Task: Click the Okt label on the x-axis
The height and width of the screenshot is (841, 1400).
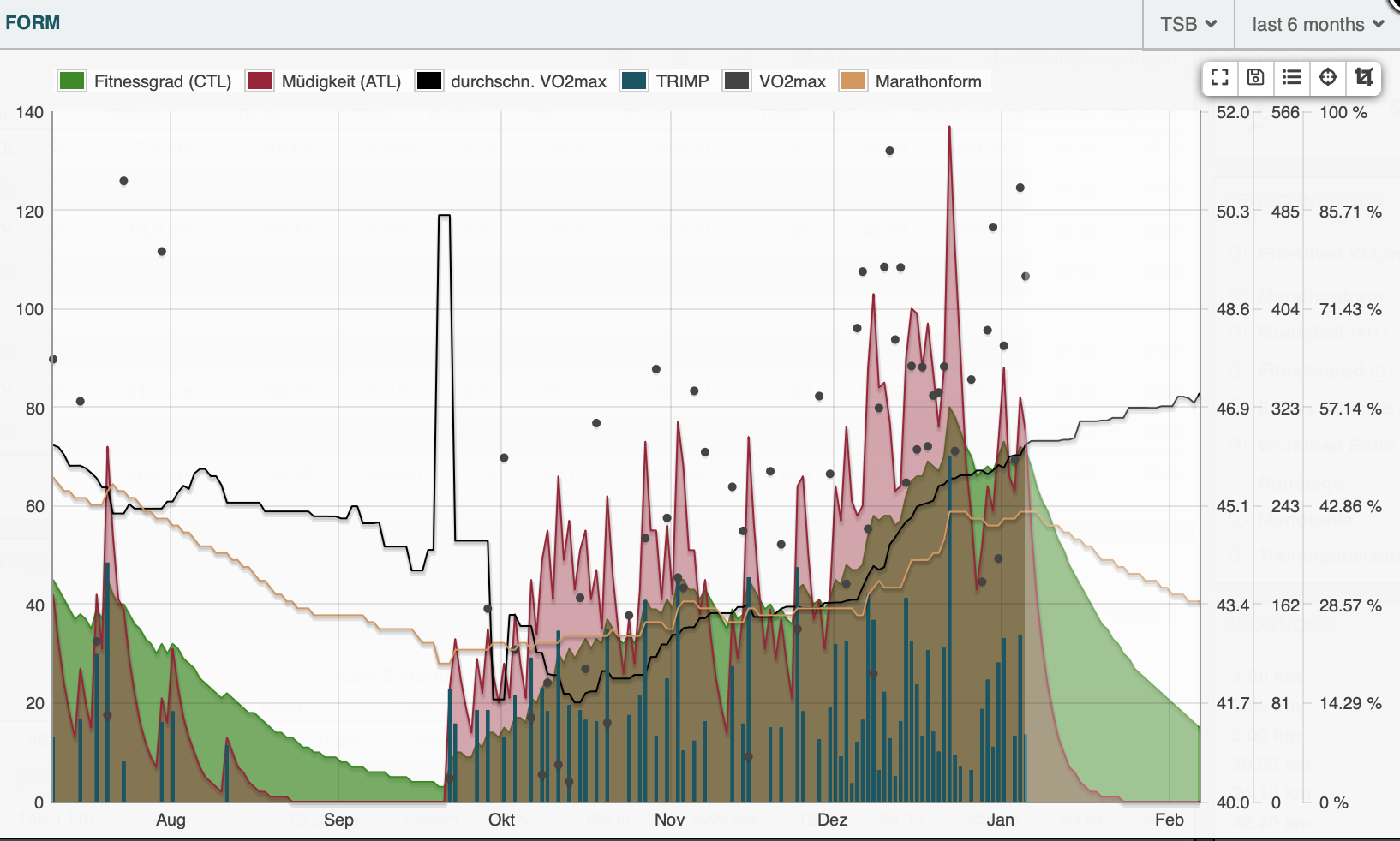Action: [501, 820]
